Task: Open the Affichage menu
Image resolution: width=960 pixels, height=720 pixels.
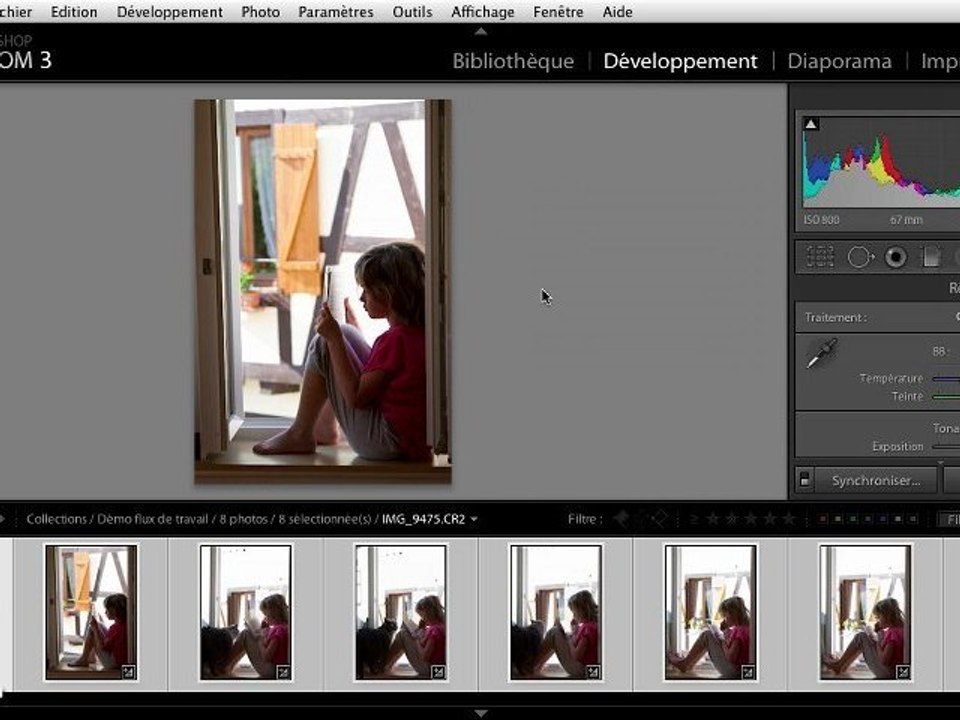Action: pos(483,12)
